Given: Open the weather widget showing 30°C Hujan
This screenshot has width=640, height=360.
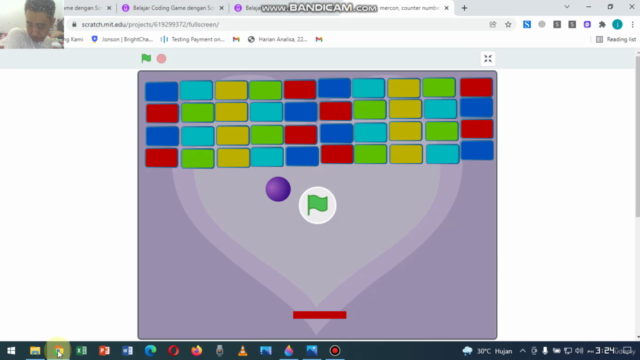Looking at the screenshot, I should point(487,351).
